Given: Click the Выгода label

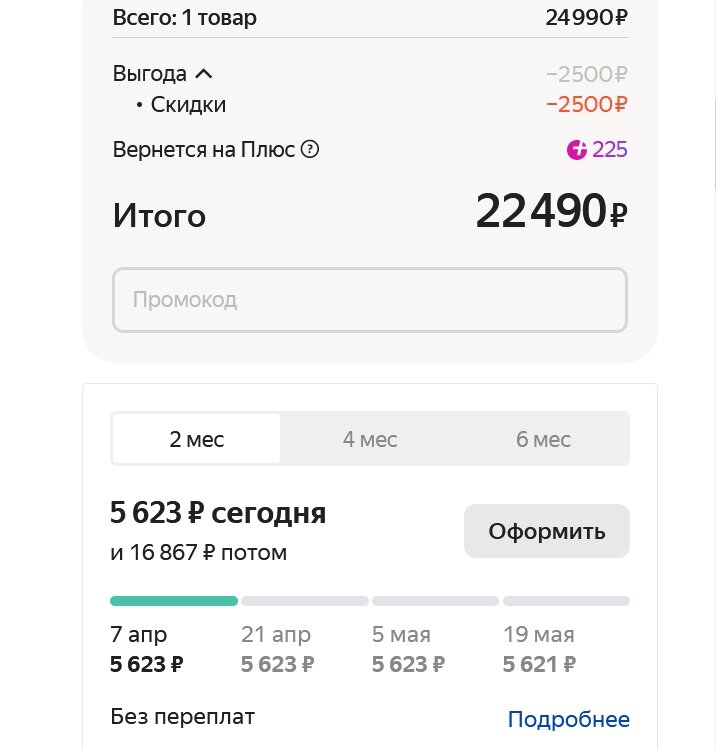Looking at the screenshot, I should point(149,74).
